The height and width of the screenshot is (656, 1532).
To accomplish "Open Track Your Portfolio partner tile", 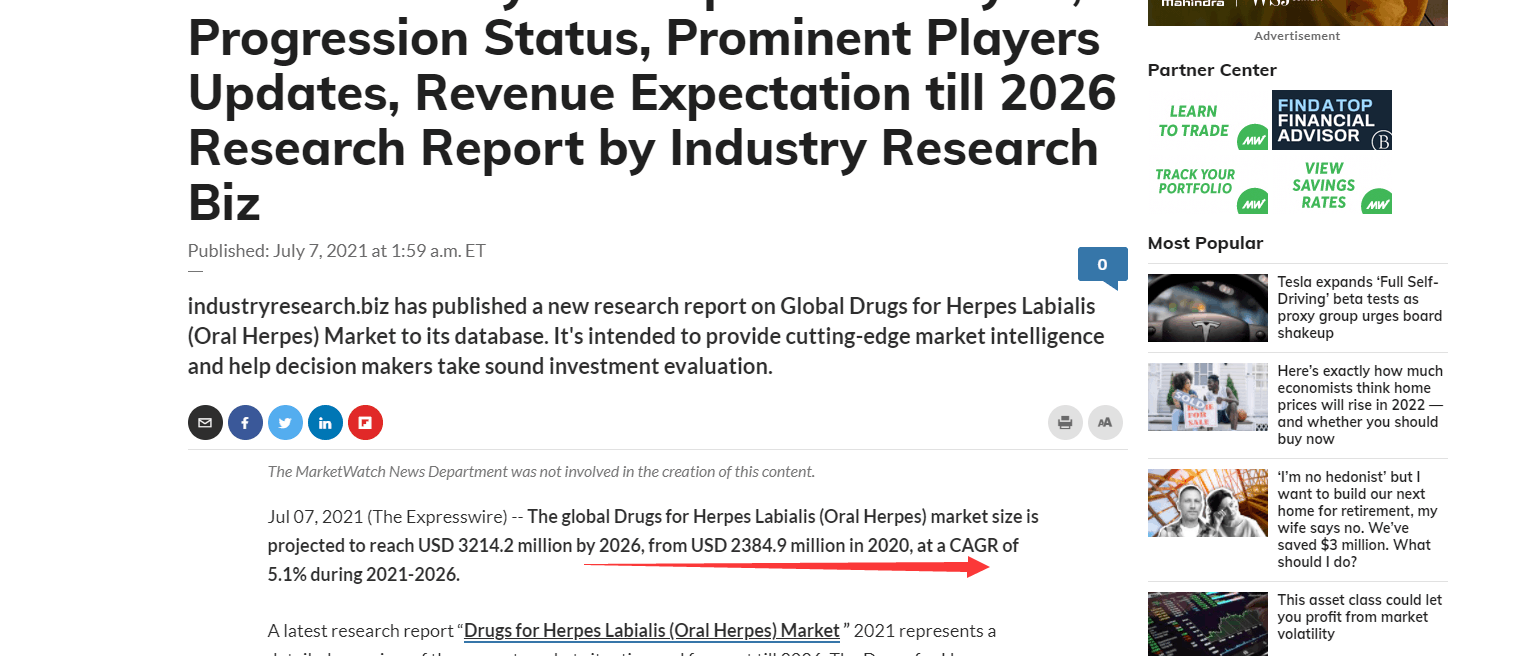I will 1209,186.
